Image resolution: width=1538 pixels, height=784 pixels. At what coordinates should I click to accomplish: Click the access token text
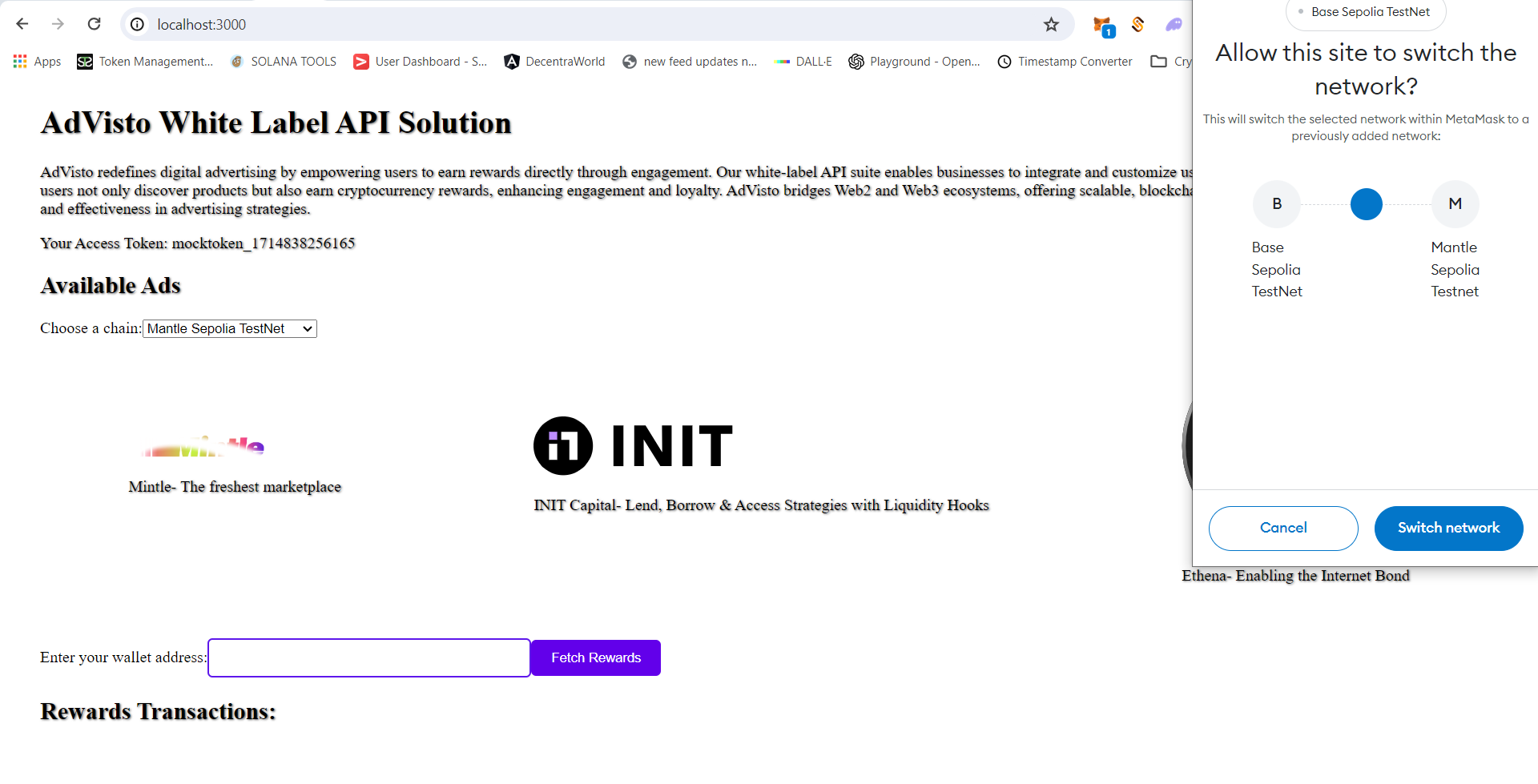197,243
